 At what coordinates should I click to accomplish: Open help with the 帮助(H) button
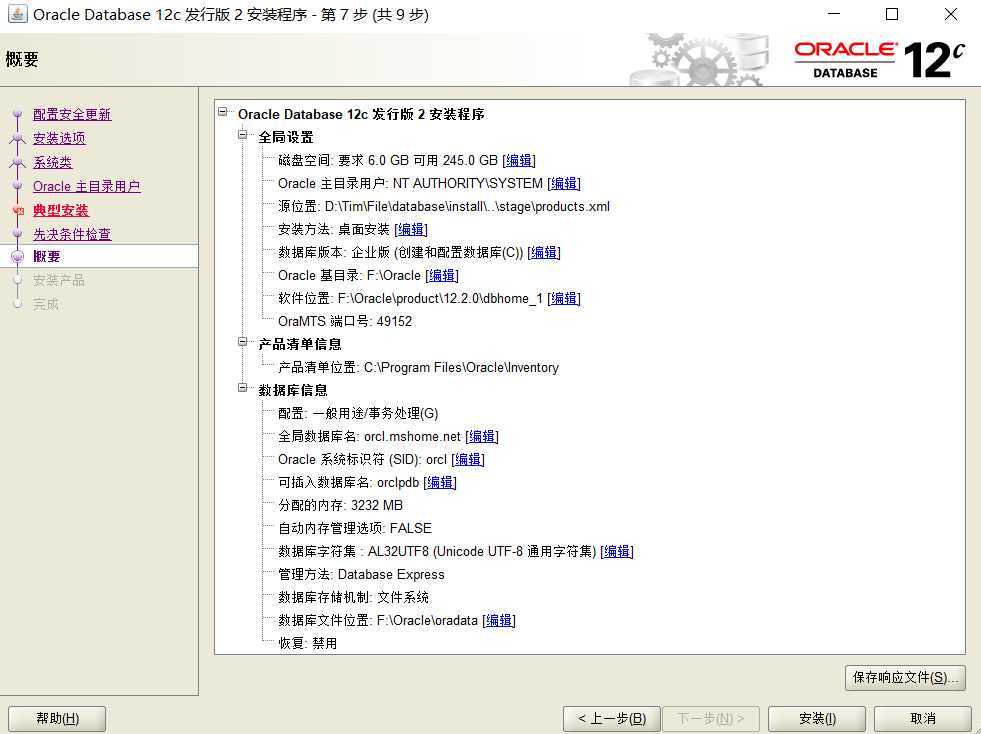tap(57, 719)
